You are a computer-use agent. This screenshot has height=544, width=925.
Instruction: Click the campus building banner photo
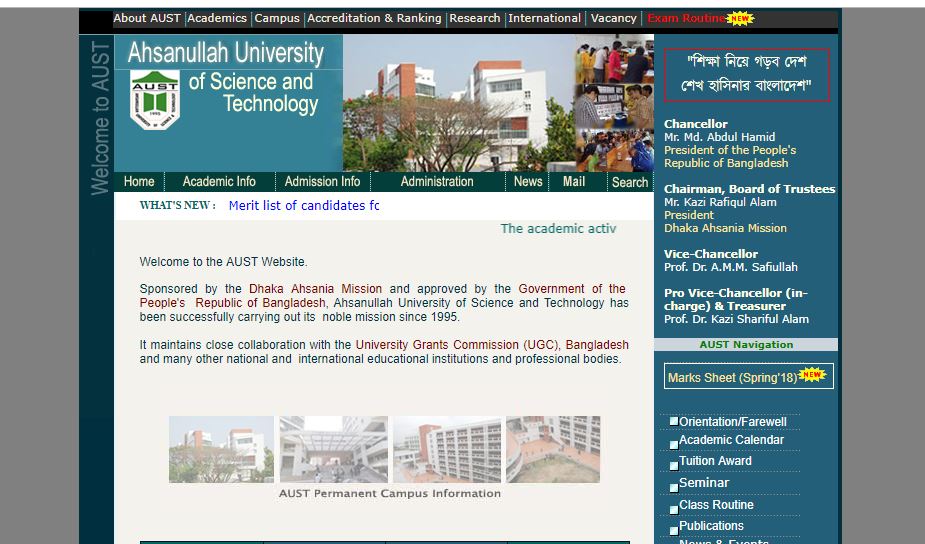point(459,103)
